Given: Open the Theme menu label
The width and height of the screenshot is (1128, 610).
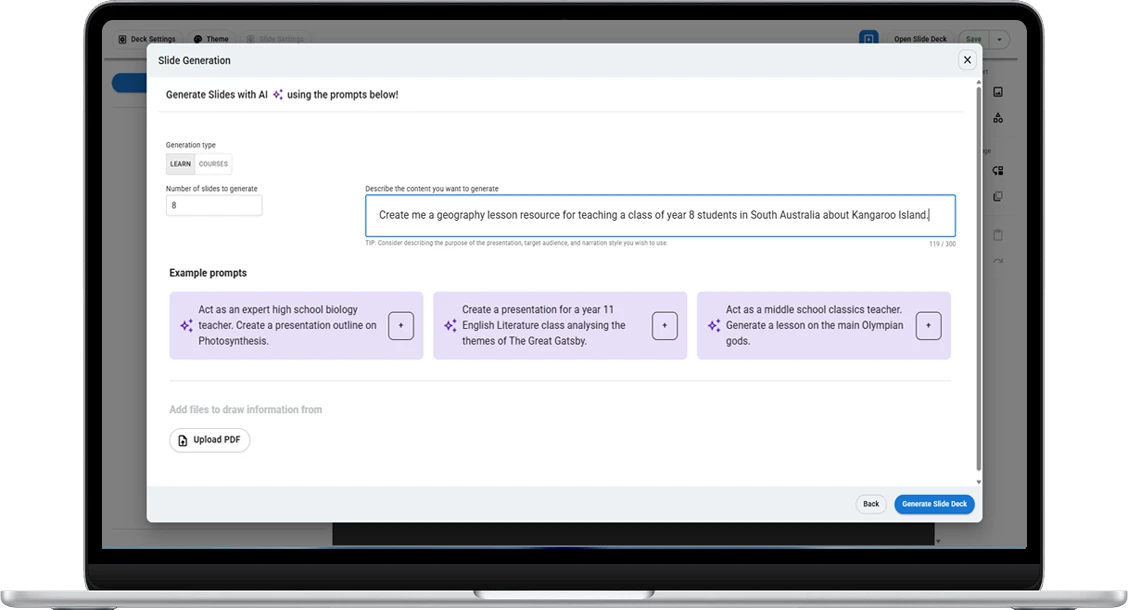Looking at the screenshot, I should pos(217,40).
